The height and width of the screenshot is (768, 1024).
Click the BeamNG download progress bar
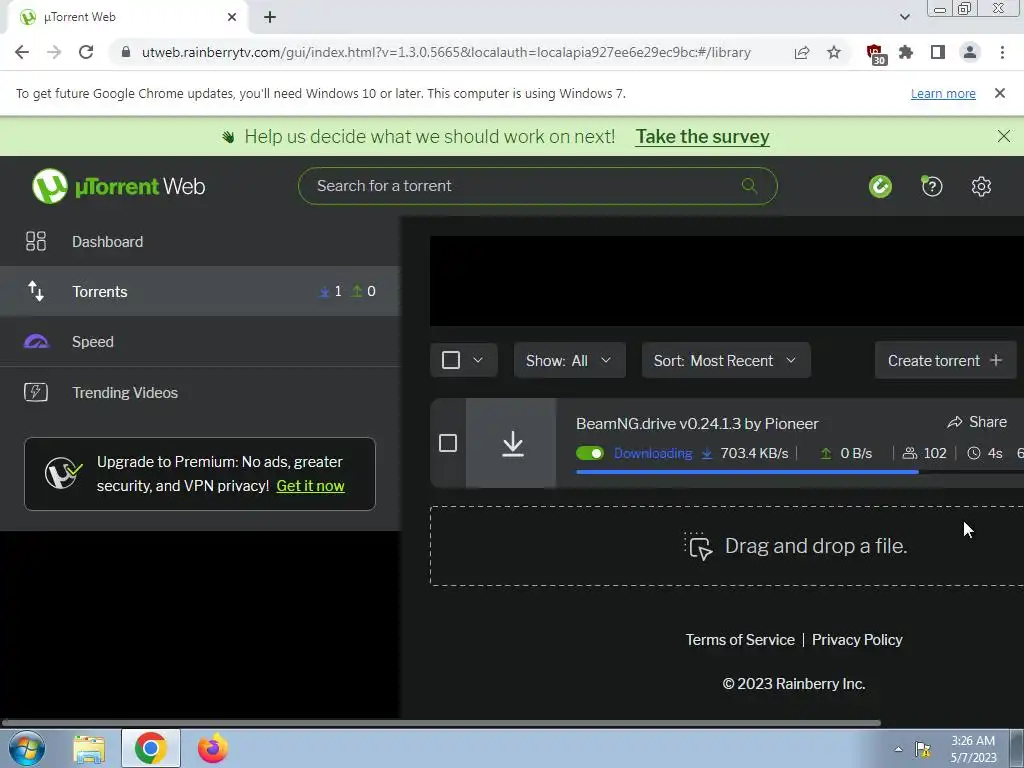(799, 472)
